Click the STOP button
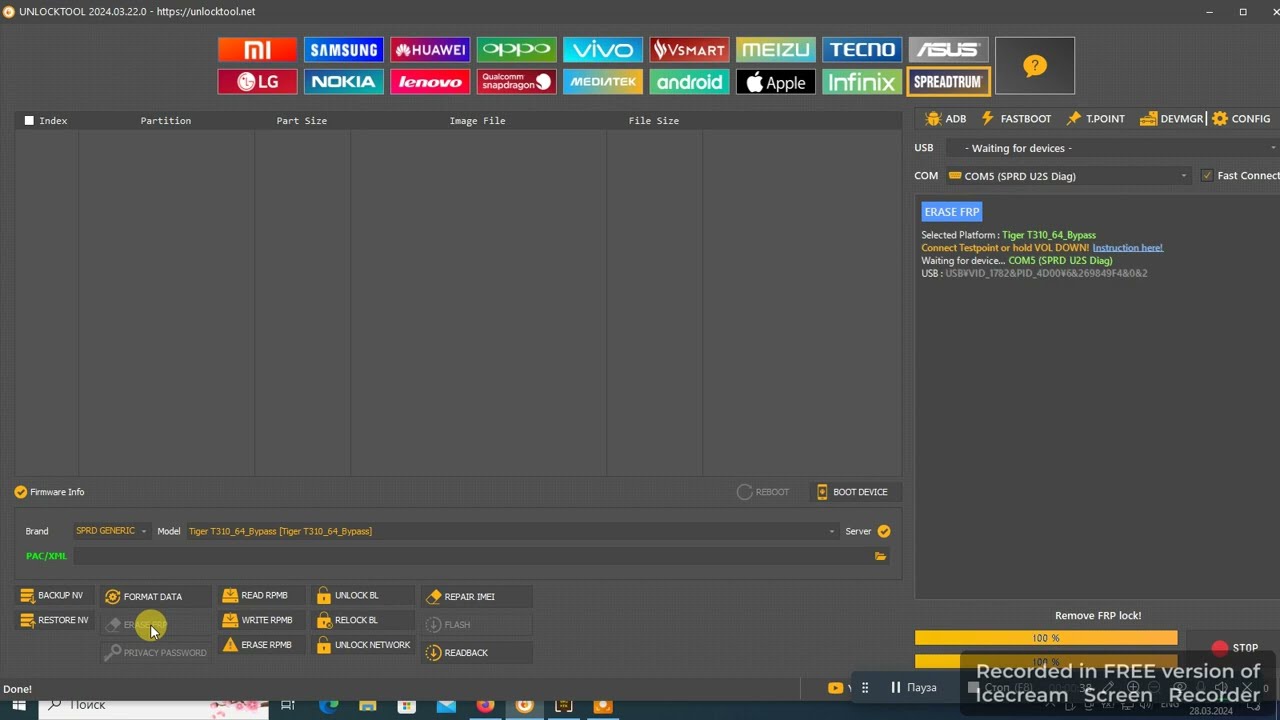This screenshot has width=1280, height=720. coord(1235,648)
